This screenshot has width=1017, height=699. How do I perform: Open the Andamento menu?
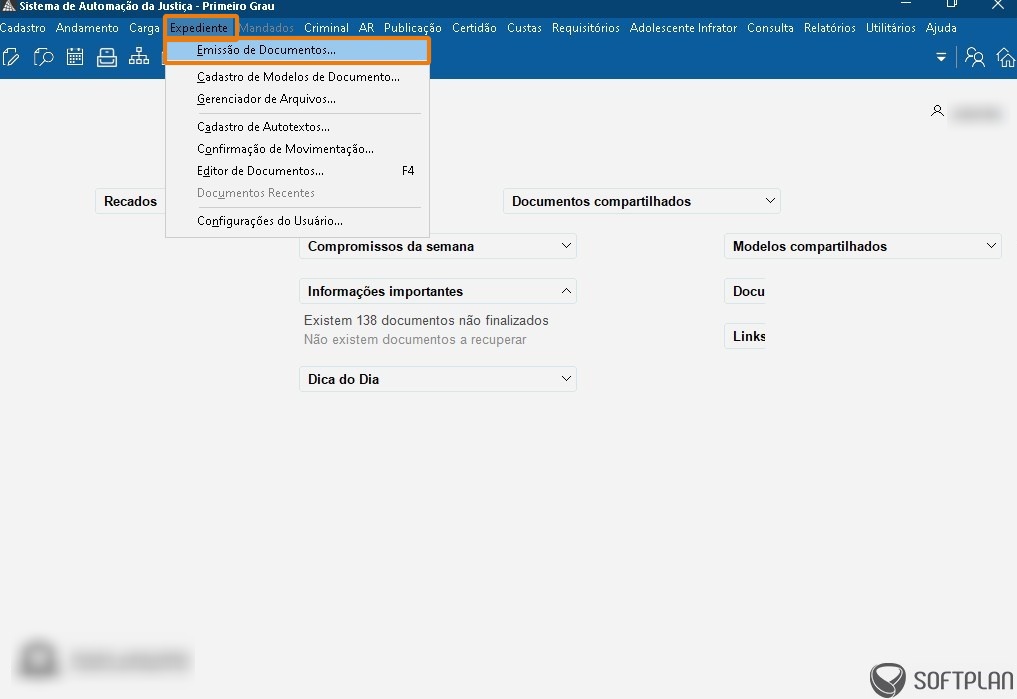[87, 28]
